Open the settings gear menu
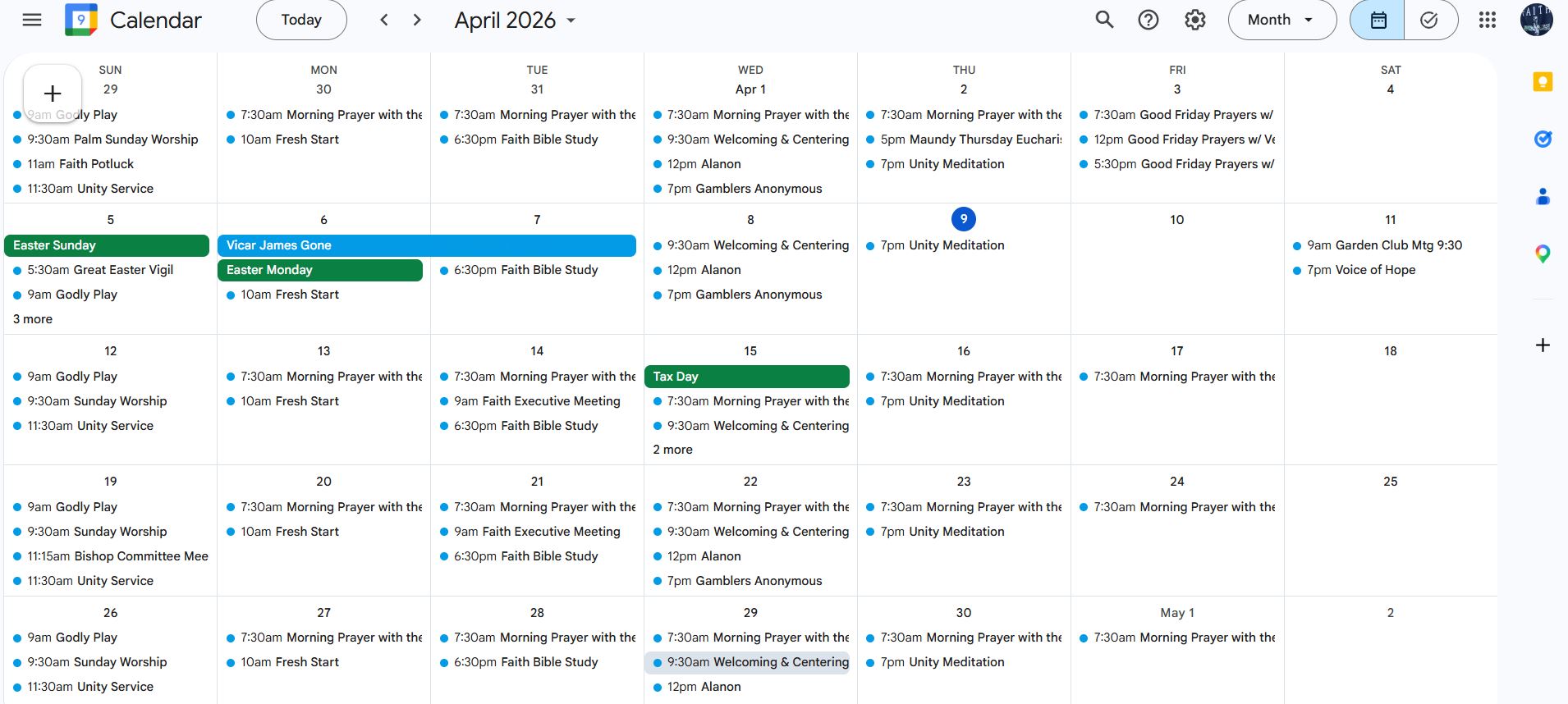The image size is (1568, 704). 1194,20
